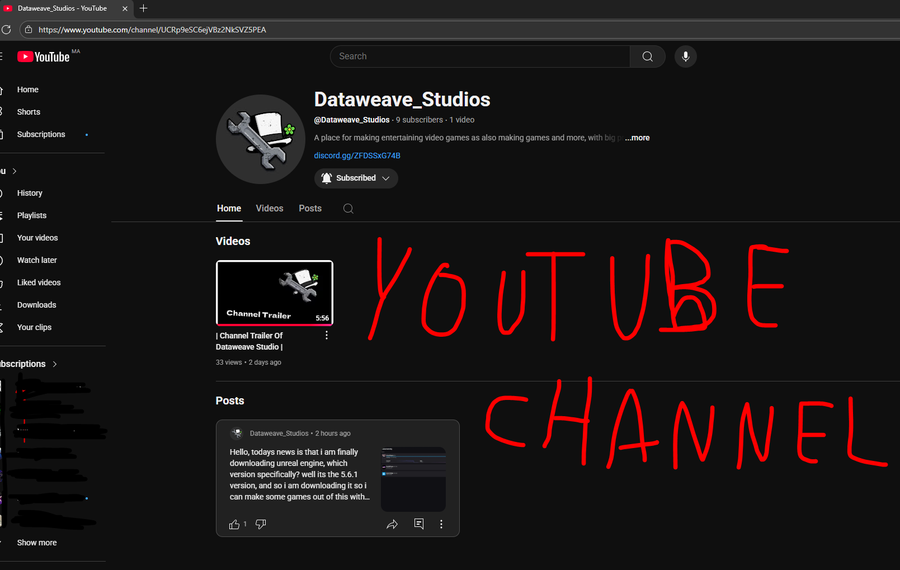Open Liked videos in sidebar
Viewport: 900px width, 570px height.
pos(38,282)
